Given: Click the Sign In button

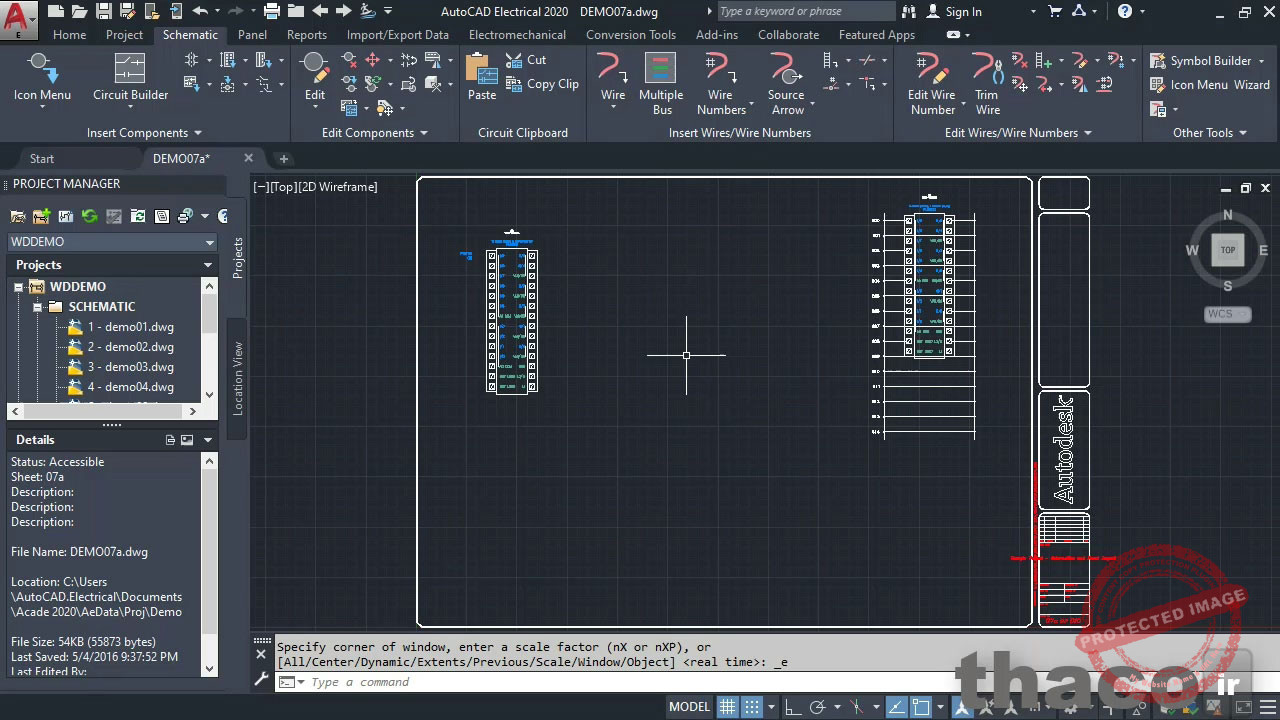Looking at the screenshot, I should [x=962, y=11].
